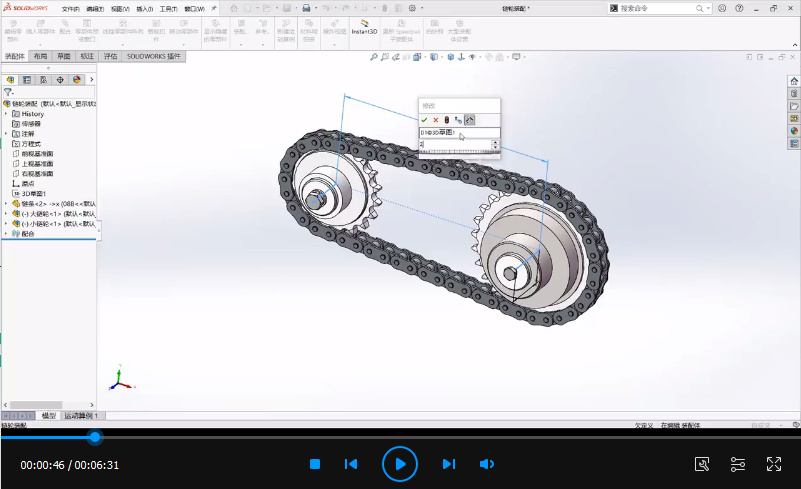Expand the History folder
801x489 pixels.
click(x=6, y=114)
